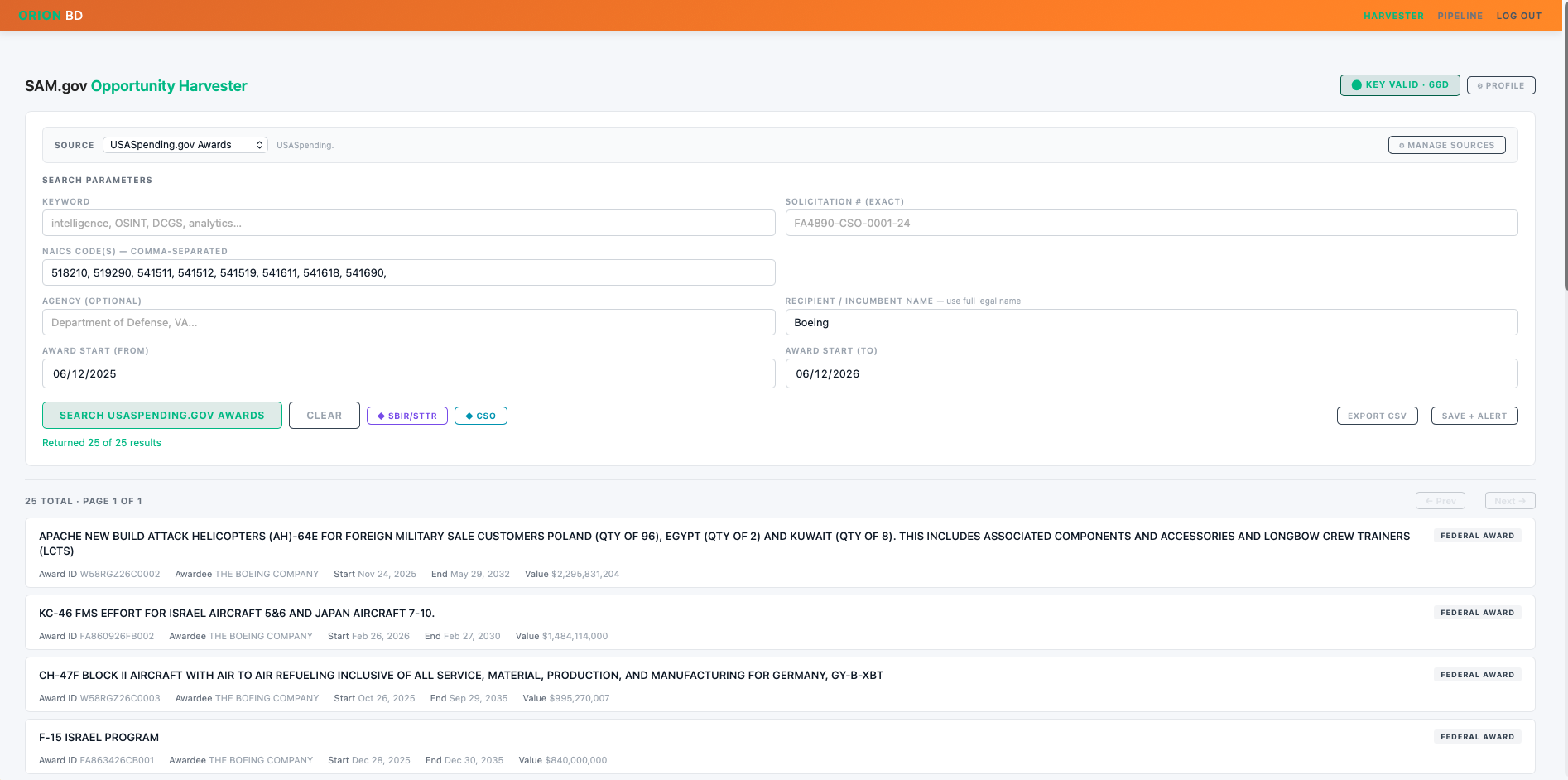Open the Profile button
Viewport: 1568px width, 780px height.
pyautogui.click(x=1500, y=85)
